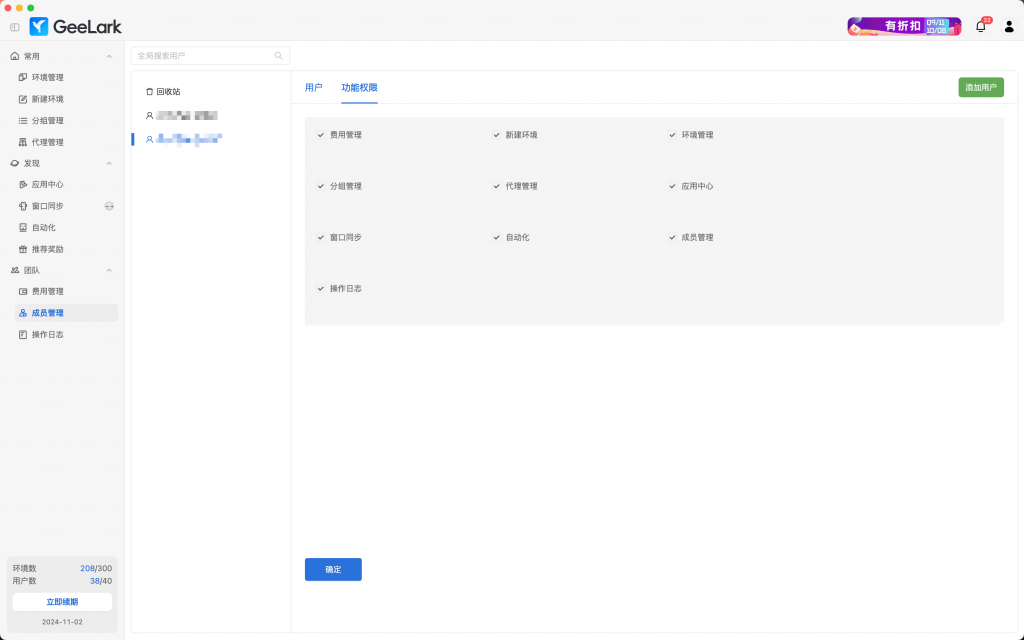Toggle the 操作日志 permission checkbox
Screen dimensions: 1024x640
click(x=321, y=288)
